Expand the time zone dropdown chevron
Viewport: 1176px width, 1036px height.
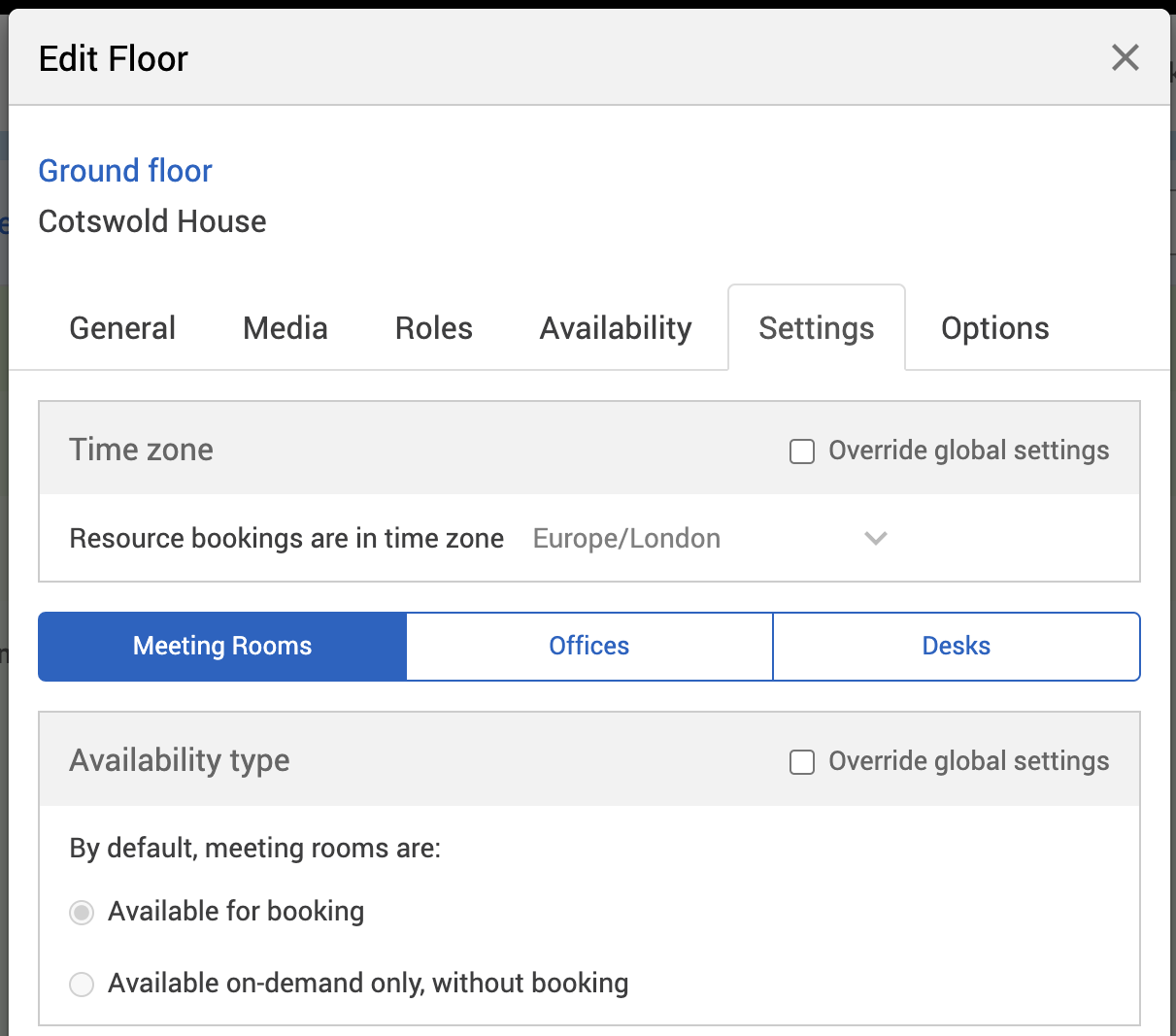tap(876, 539)
